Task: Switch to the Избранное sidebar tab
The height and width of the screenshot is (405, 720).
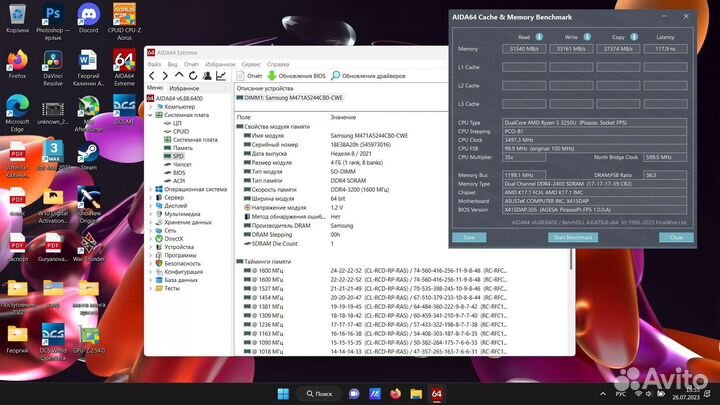Action: [184, 88]
